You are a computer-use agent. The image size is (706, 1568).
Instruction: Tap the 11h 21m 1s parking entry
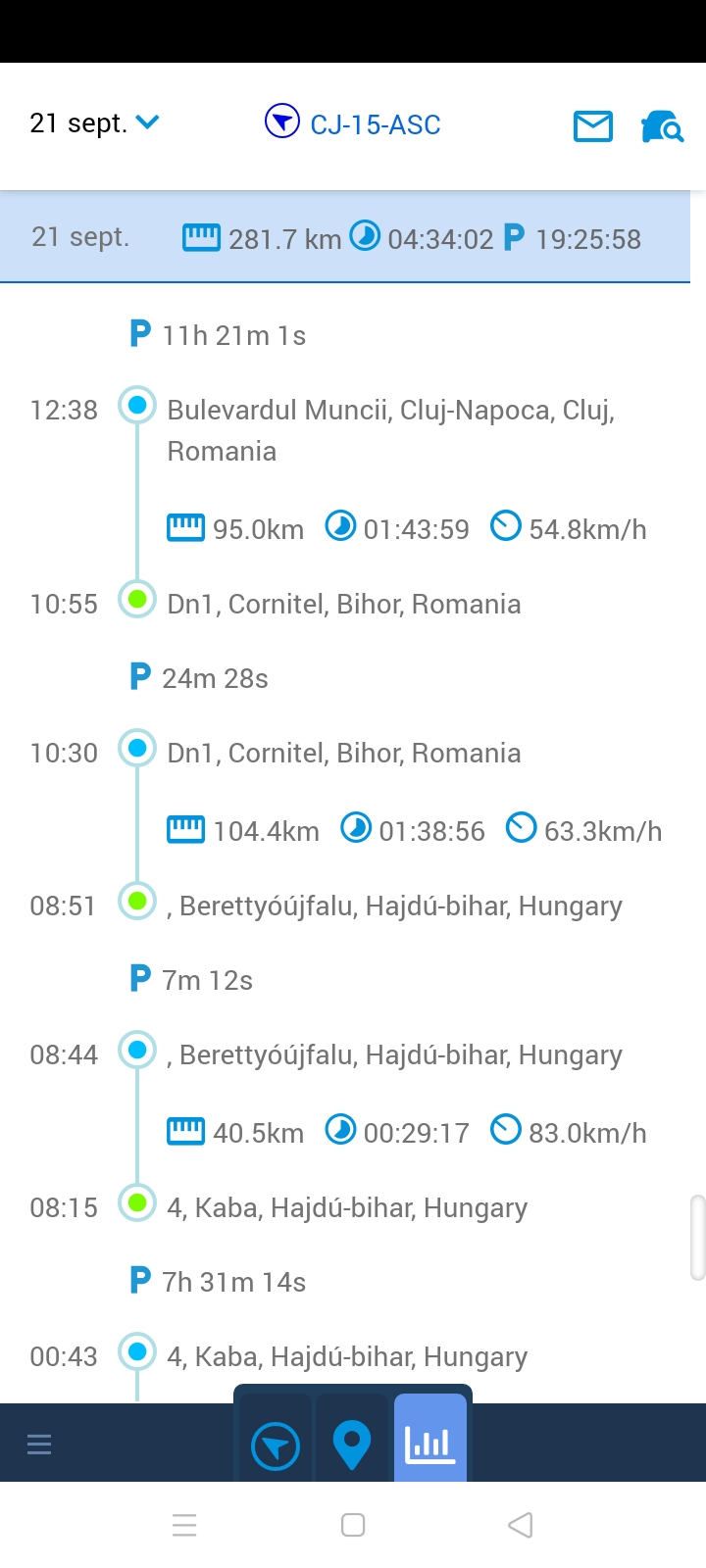[233, 335]
